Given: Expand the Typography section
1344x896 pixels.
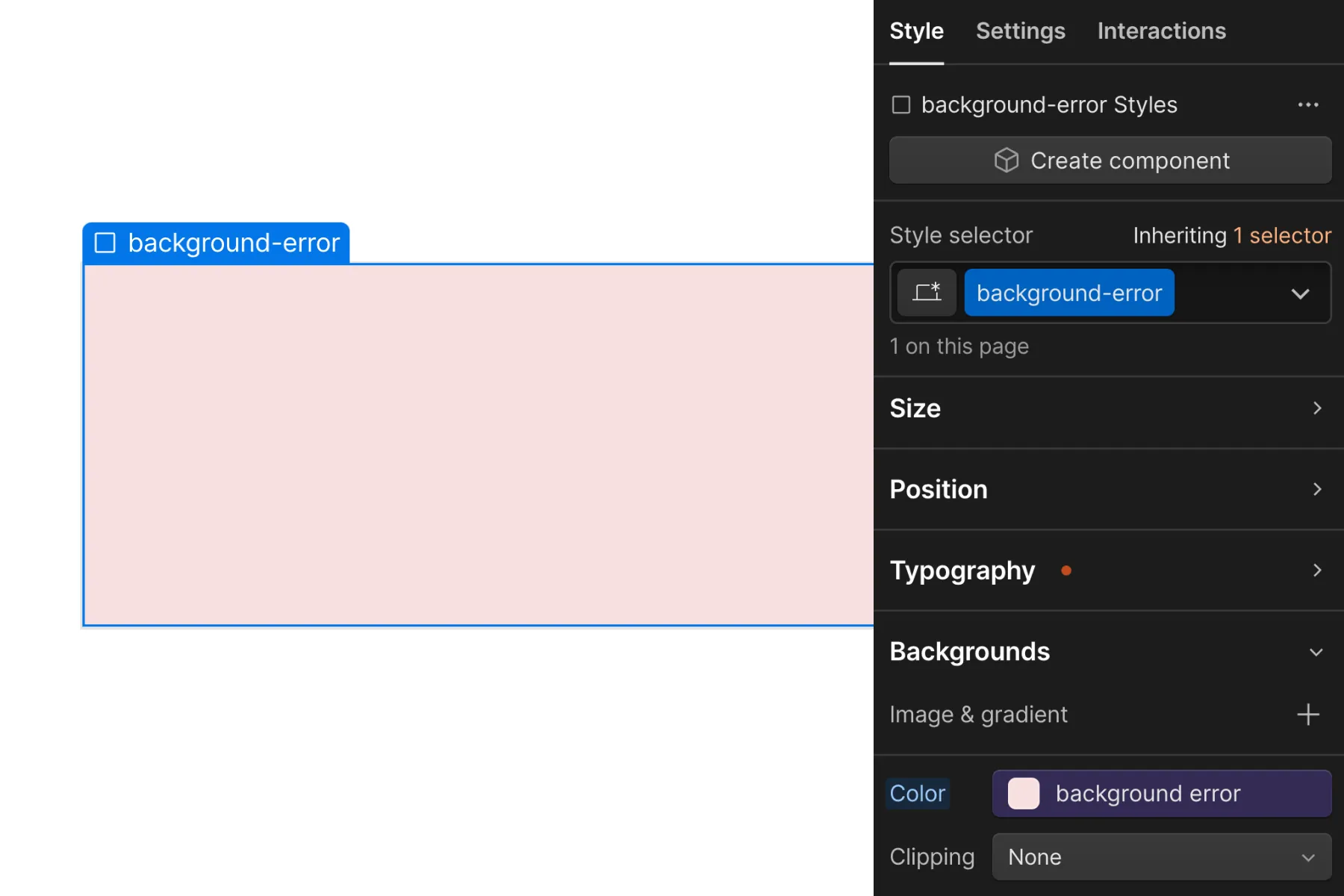Looking at the screenshot, I should point(1109,570).
